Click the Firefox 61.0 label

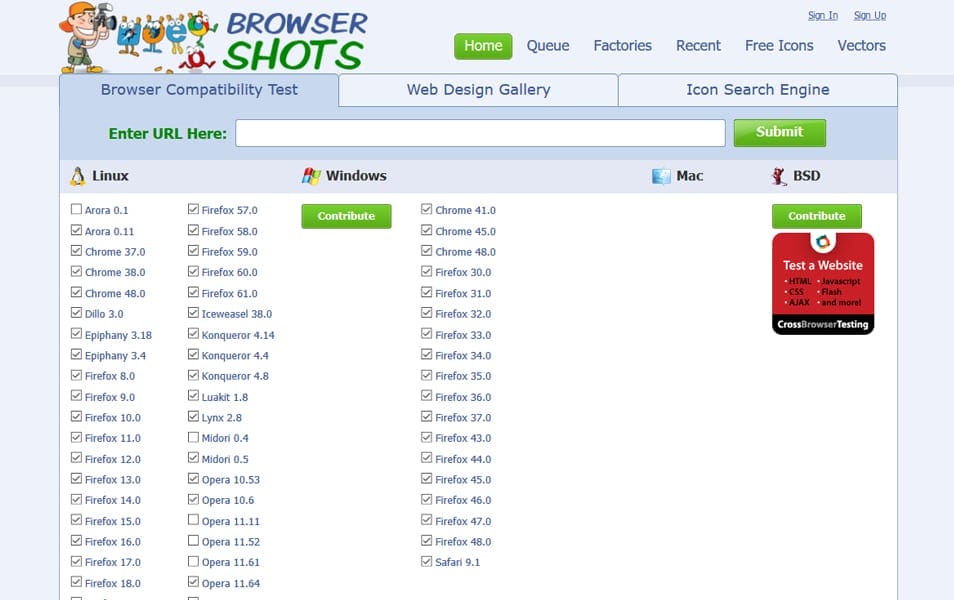tap(229, 293)
